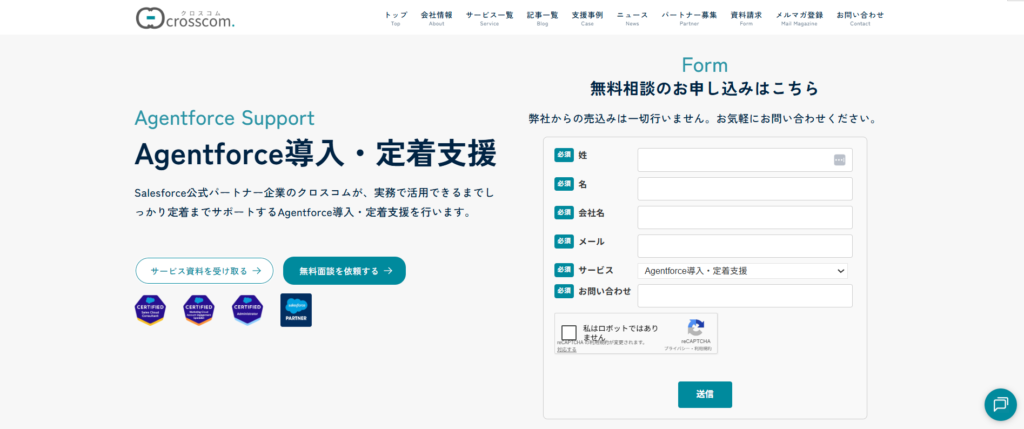Open サービス一覧 in navigation menu
The width and height of the screenshot is (1024, 429).
coord(489,18)
